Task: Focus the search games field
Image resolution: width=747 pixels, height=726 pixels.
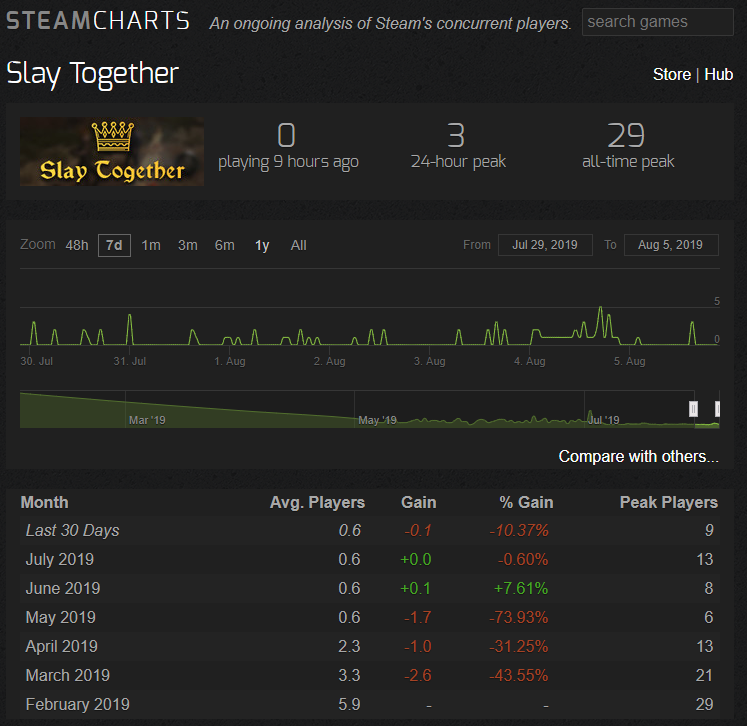Action: [x=657, y=22]
